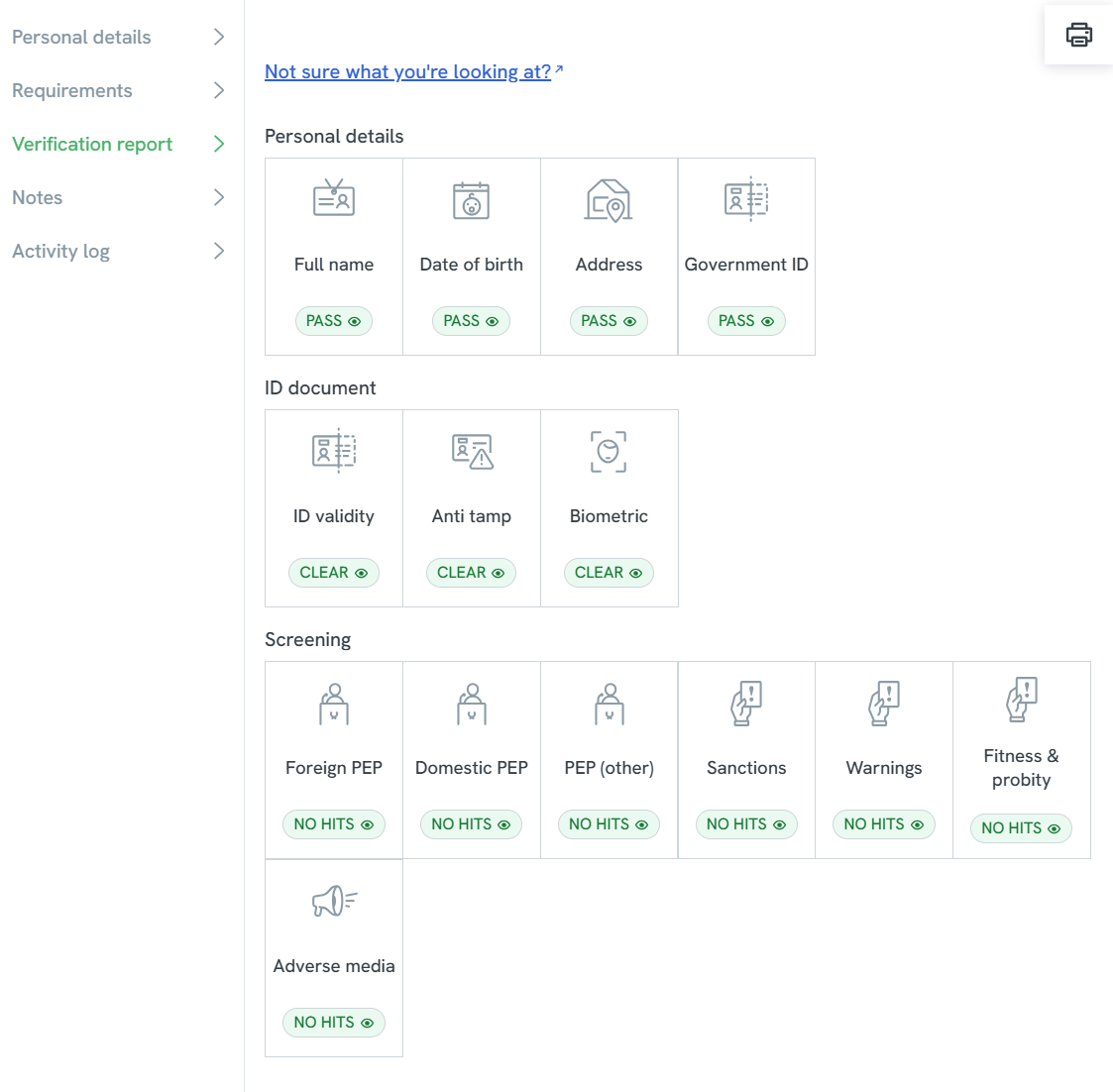
Task: Click the 'ID document' section heading
Action: [320, 388]
